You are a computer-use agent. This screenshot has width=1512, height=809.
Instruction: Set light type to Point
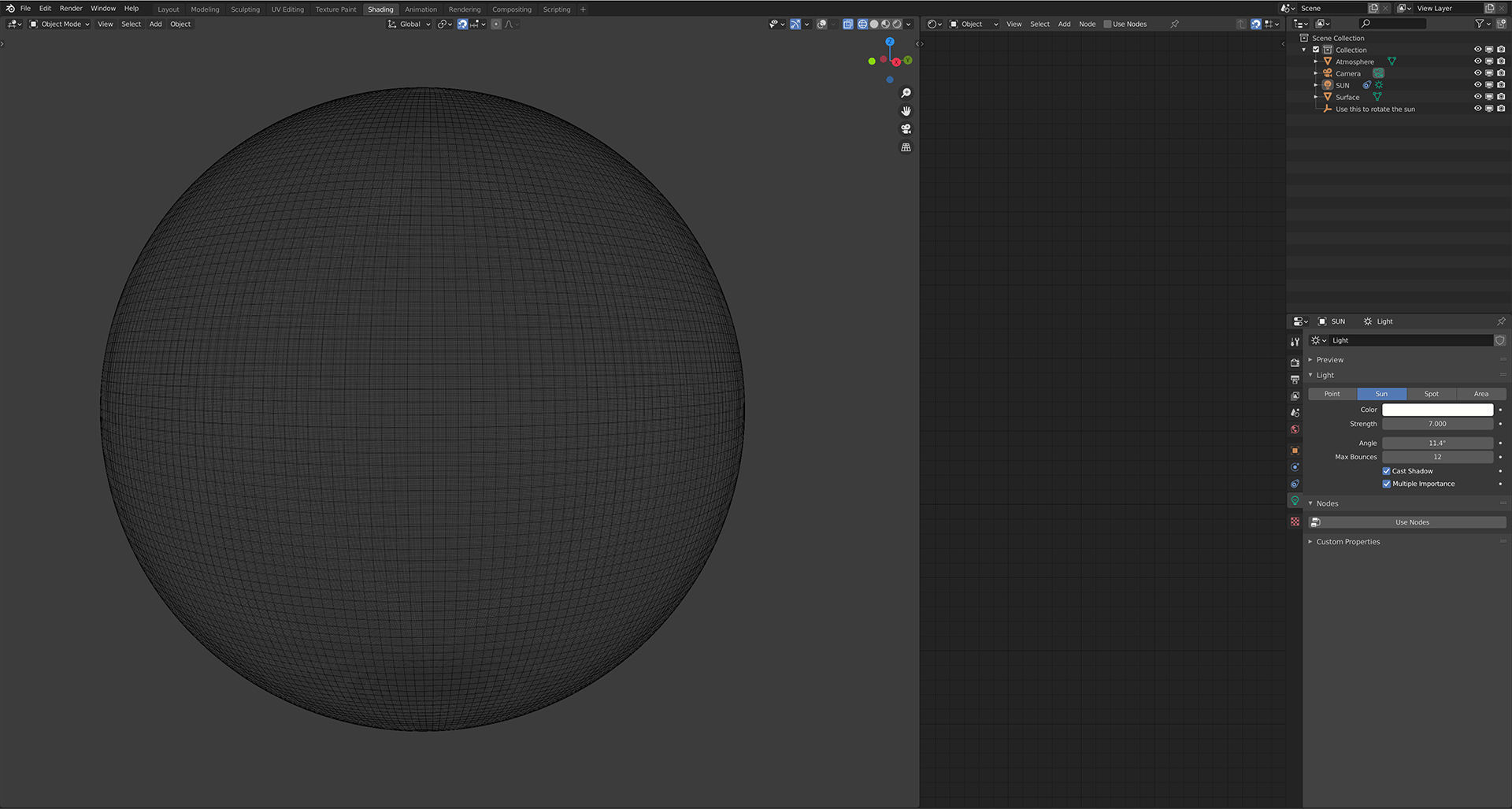pos(1332,394)
